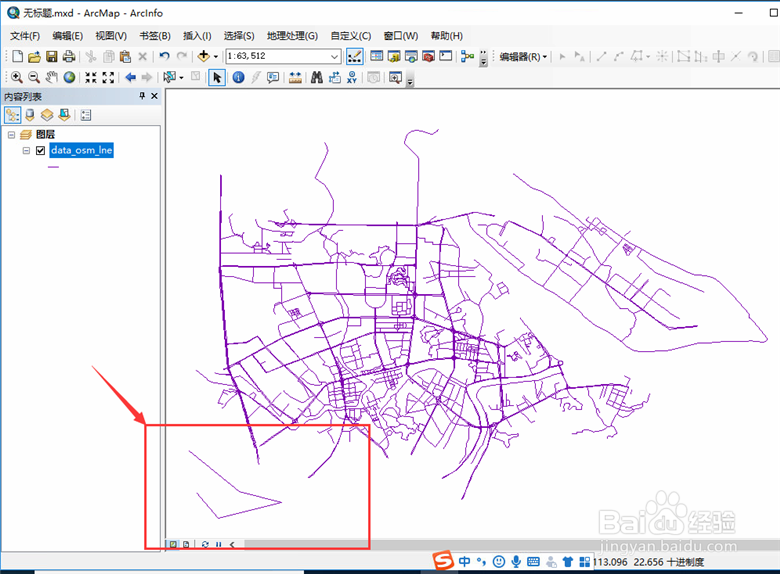
Task: Select the Zoom In tool
Action: [16, 78]
